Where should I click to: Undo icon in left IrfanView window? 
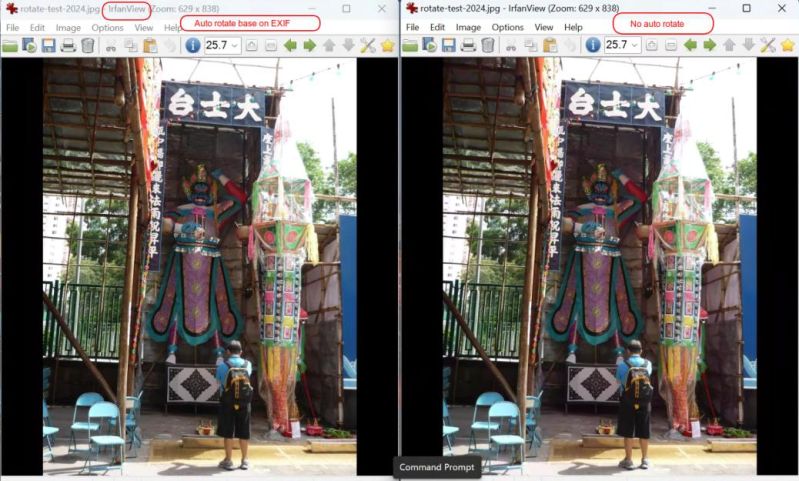[170, 46]
